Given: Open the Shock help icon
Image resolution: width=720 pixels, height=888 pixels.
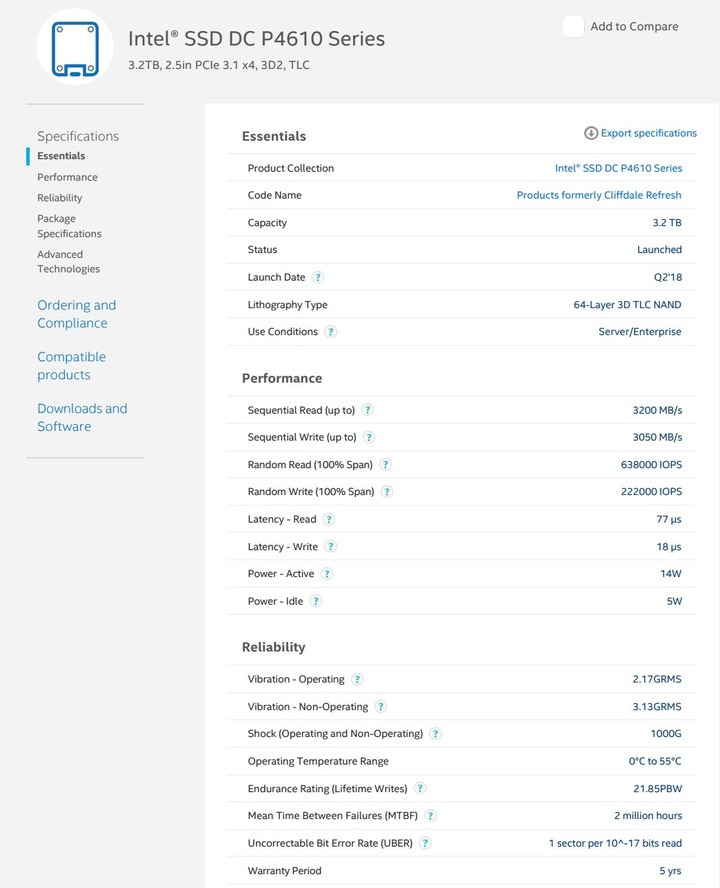Looking at the screenshot, I should click(435, 734).
